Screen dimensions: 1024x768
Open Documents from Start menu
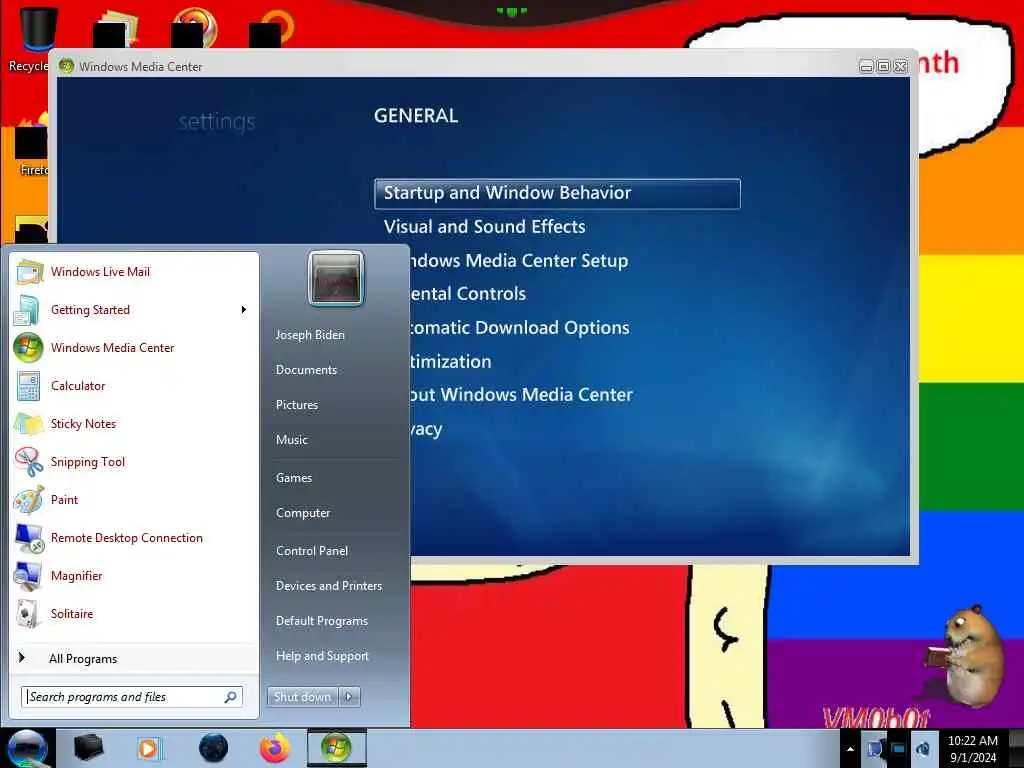[306, 370]
